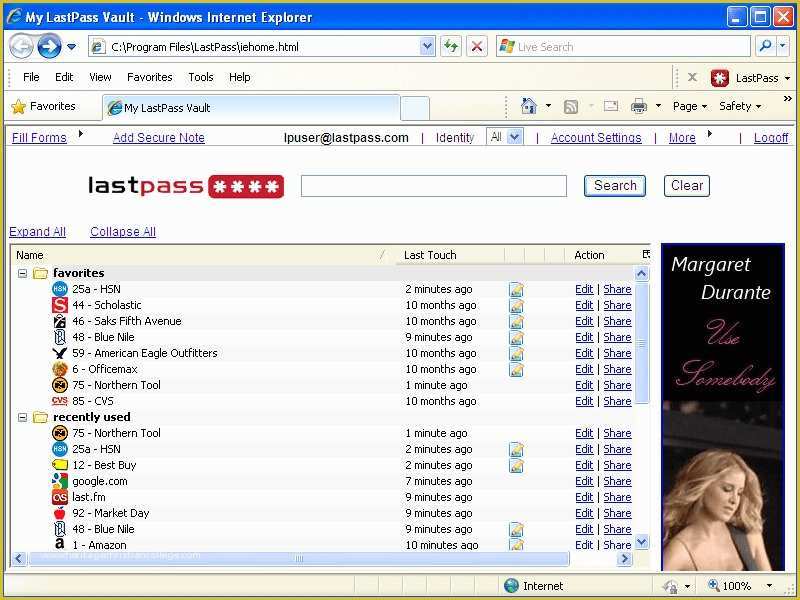The image size is (800, 600).
Task: Select the My LastPass Vault tab
Action: pyautogui.click(x=251, y=108)
